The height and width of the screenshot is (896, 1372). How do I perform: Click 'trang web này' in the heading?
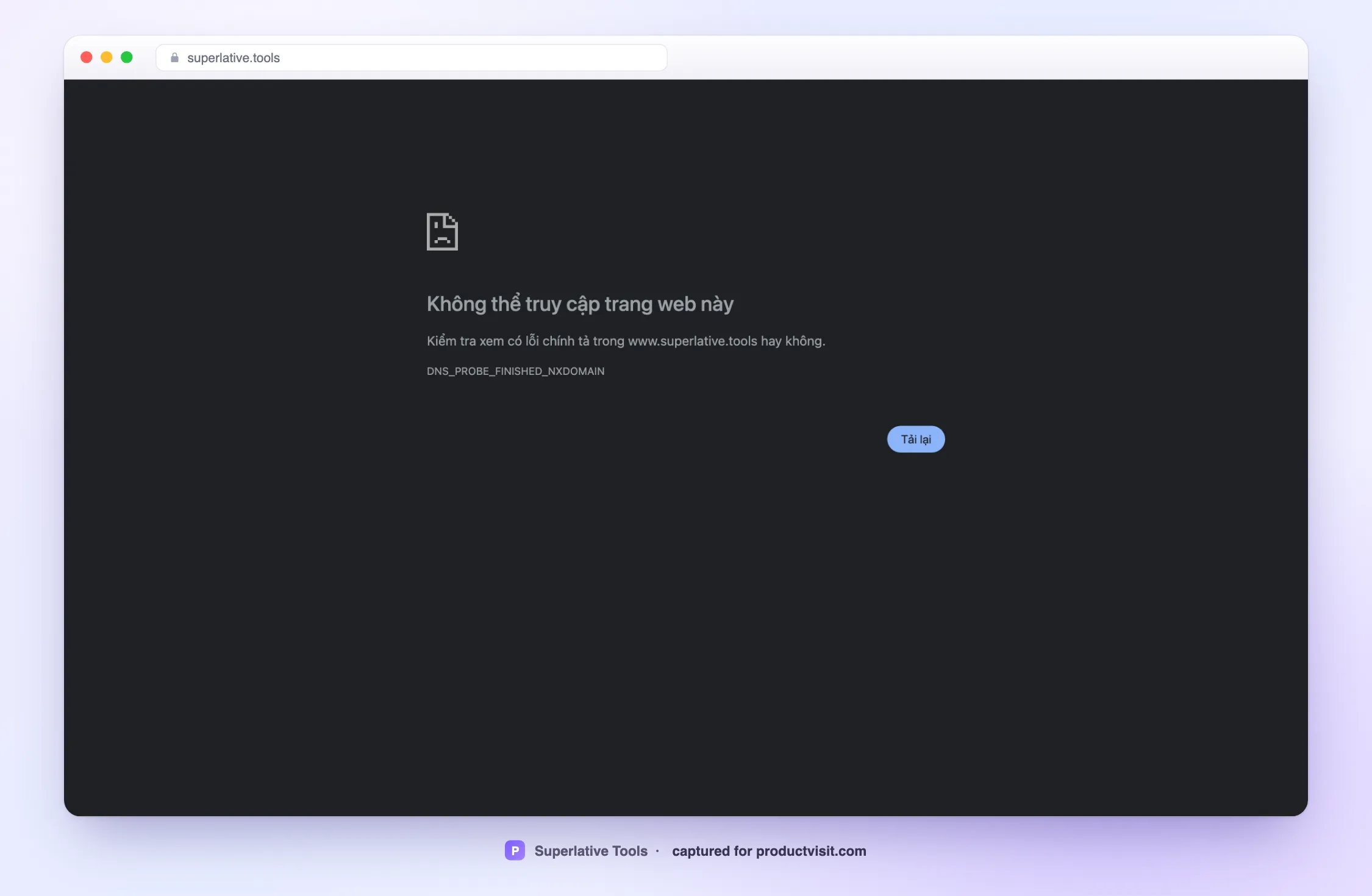pyautogui.click(x=669, y=304)
